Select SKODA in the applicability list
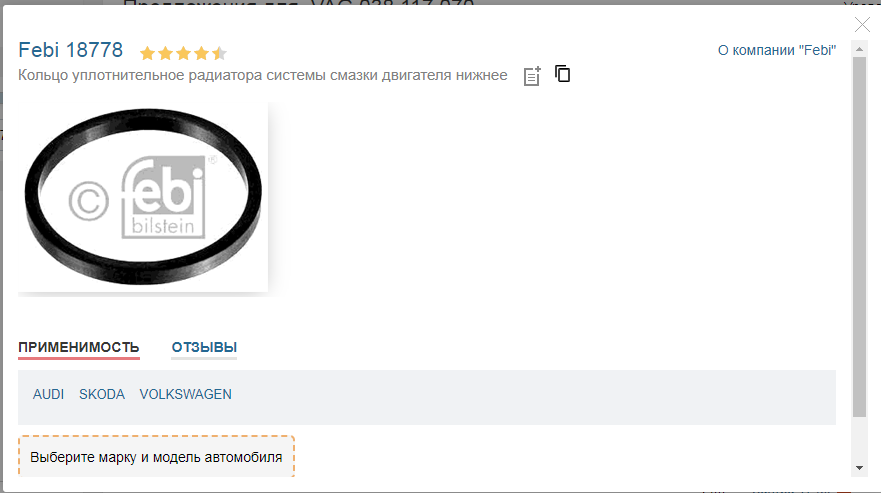This screenshot has height=493, width=881. [102, 395]
